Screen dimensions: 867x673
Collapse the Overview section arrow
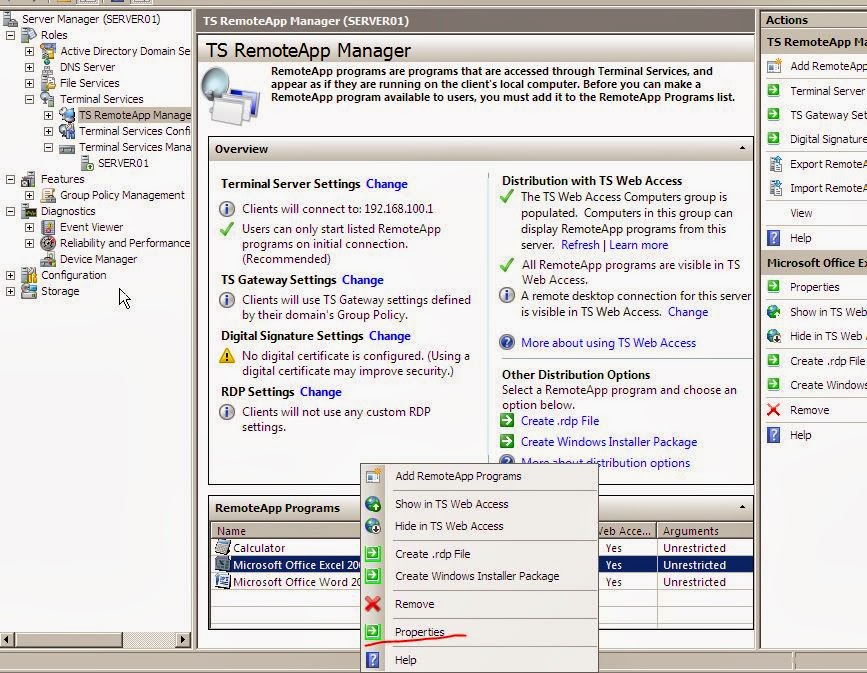pyautogui.click(x=742, y=148)
